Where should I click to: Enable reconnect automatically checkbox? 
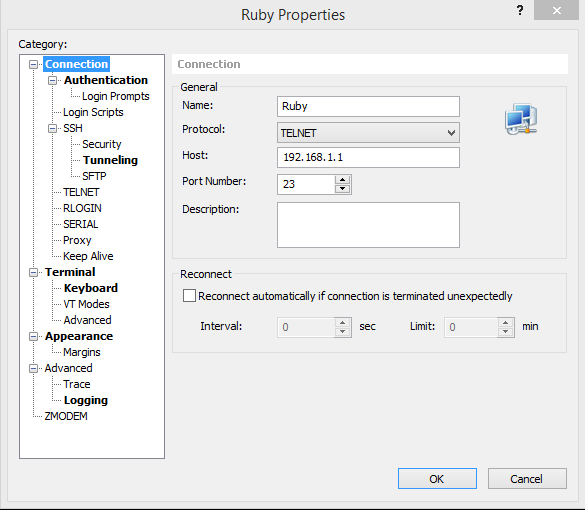point(189,296)
